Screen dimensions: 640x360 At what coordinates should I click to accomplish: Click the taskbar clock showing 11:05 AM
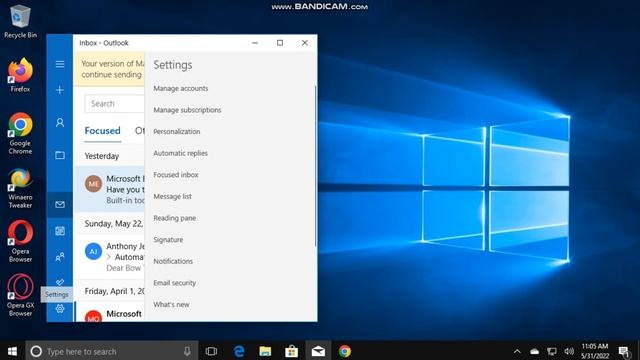tap(594, 351)
